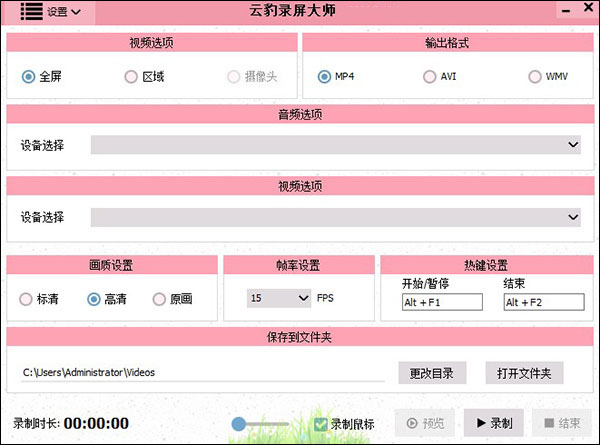Open the hamburger list menu icon
Image resolution: width=600 pixels, height=445 pixels.
31,11
